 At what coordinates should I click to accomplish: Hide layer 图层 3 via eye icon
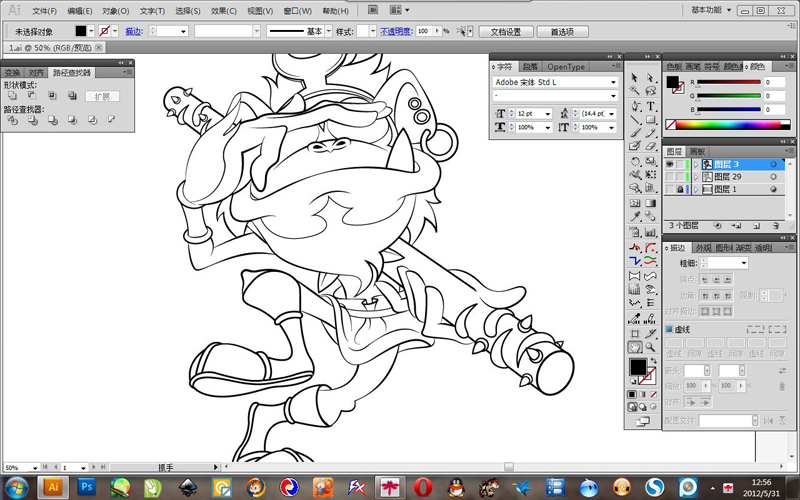pos(669,164)
